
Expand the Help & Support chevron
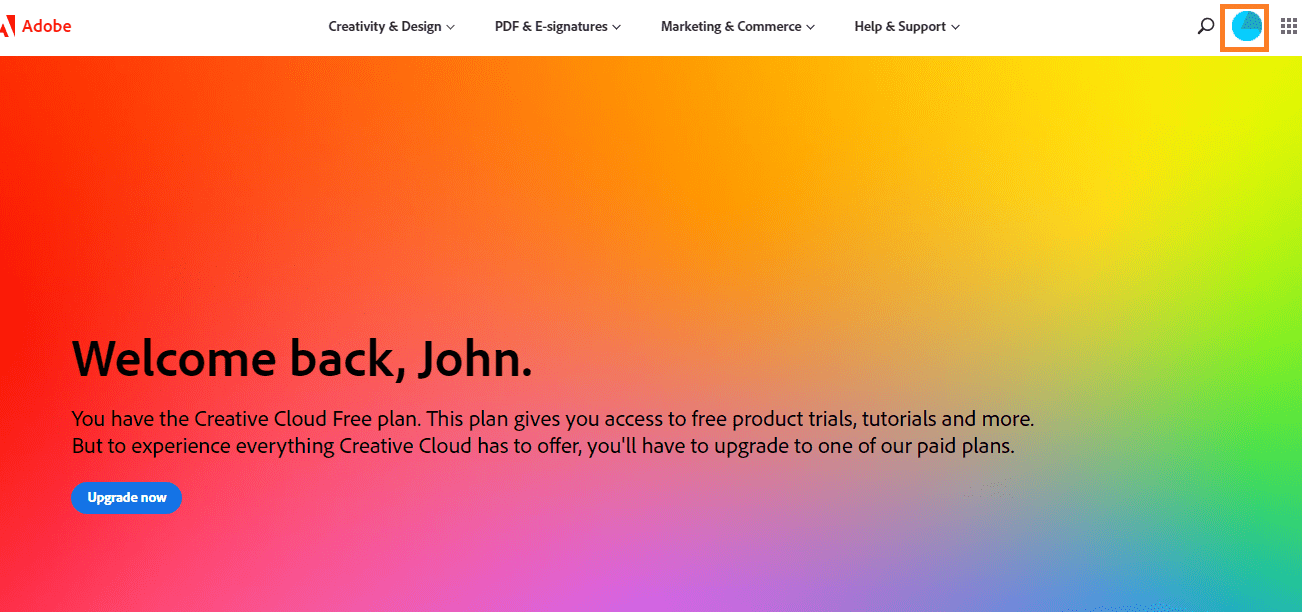coord(954,27)
